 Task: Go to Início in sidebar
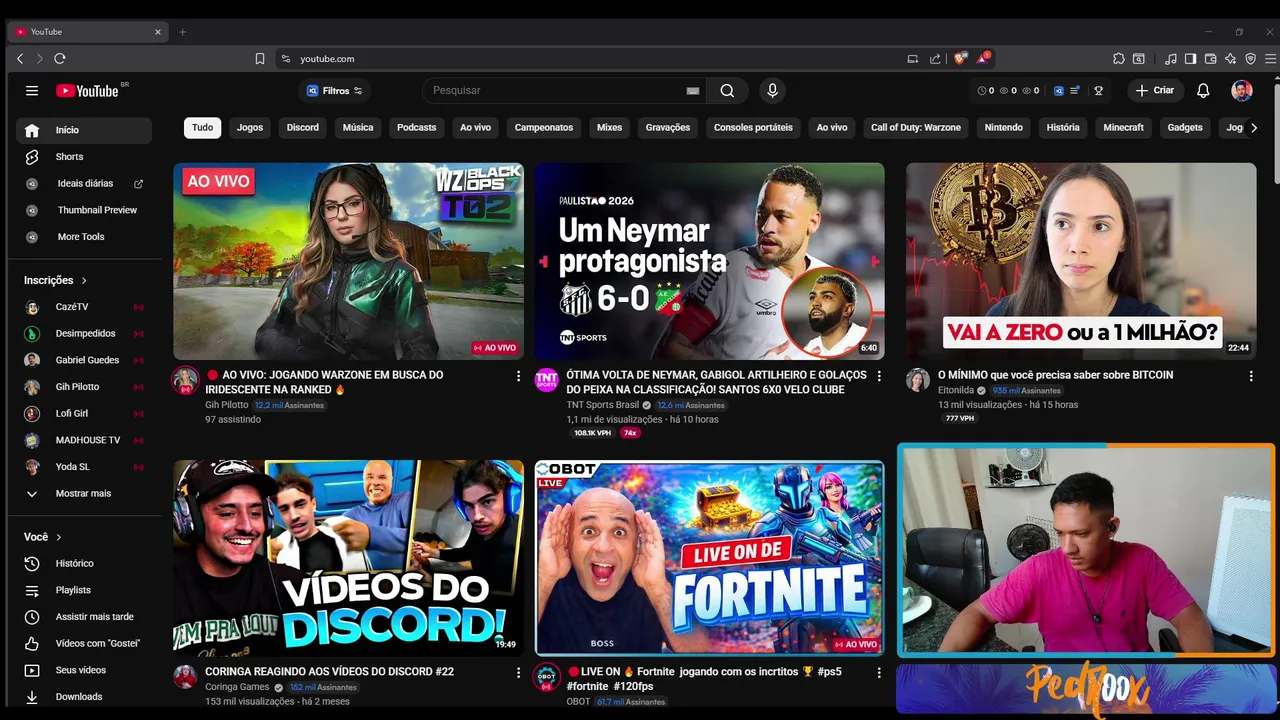(x=84, y=130)
